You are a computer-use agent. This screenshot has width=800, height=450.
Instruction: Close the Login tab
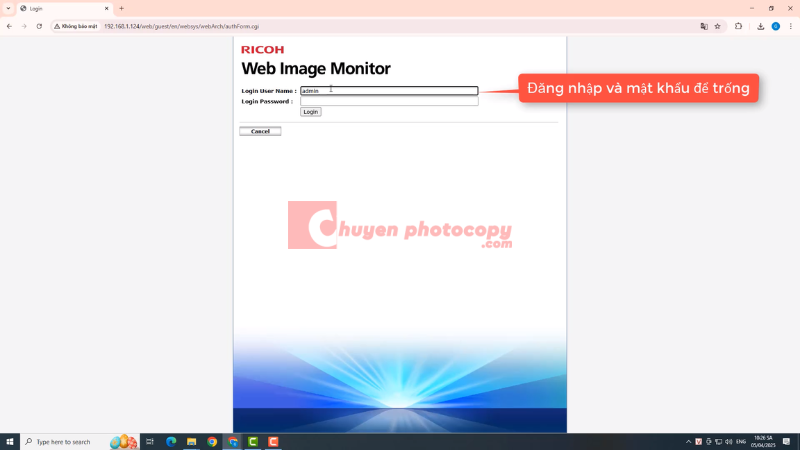point(107,9)
